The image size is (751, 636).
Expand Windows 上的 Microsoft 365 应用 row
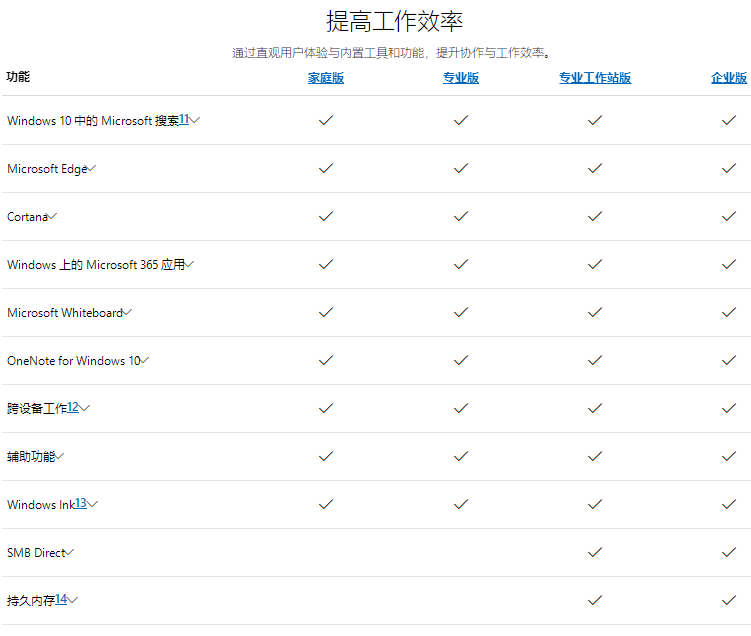(189, 264)
